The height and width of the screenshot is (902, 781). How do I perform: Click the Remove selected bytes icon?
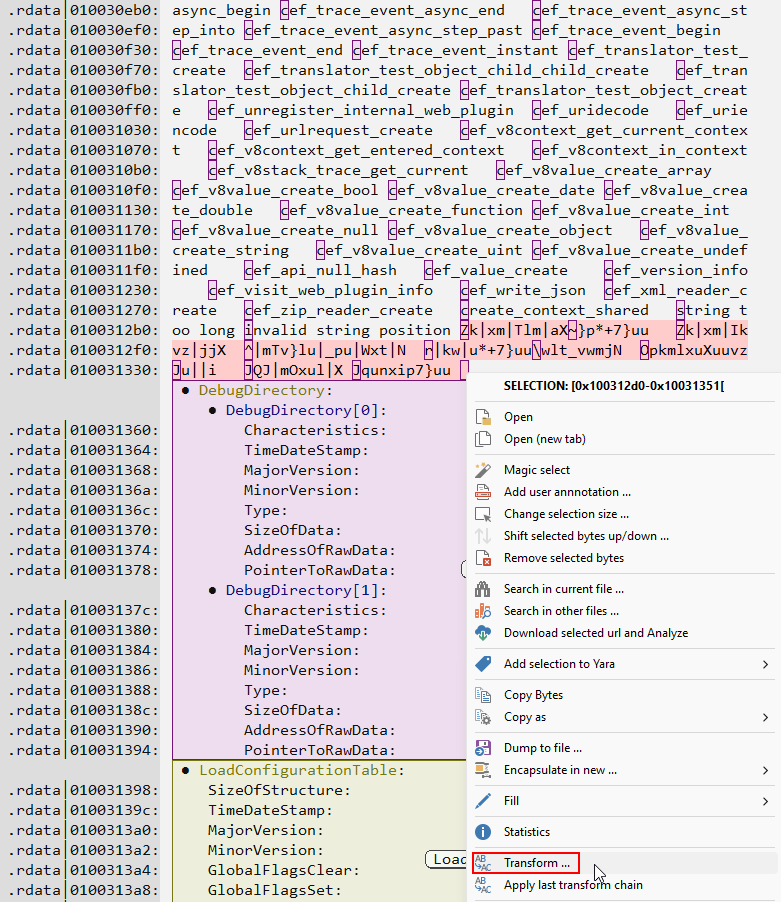484,558
